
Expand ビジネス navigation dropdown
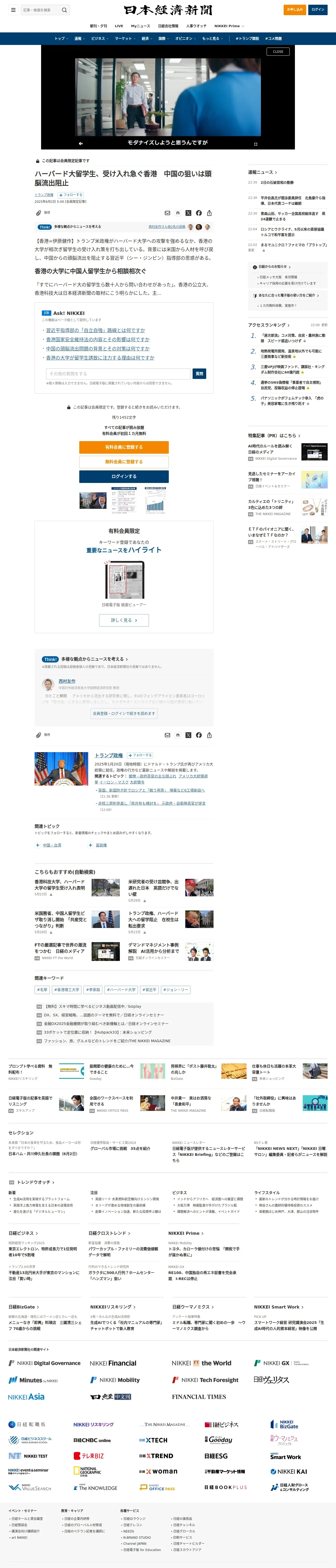(x=99, y=38)
